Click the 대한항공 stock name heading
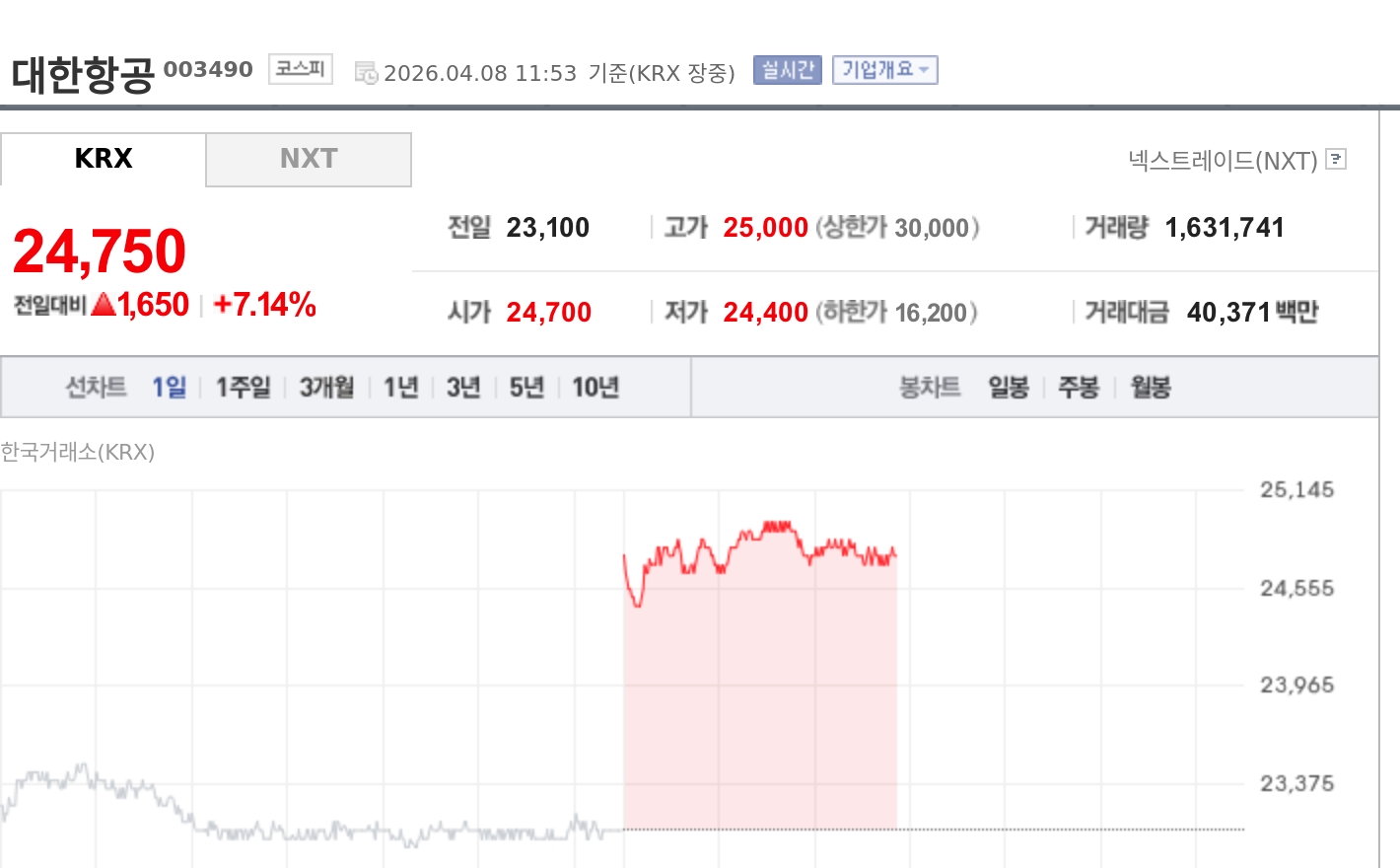 click(83, 75)
